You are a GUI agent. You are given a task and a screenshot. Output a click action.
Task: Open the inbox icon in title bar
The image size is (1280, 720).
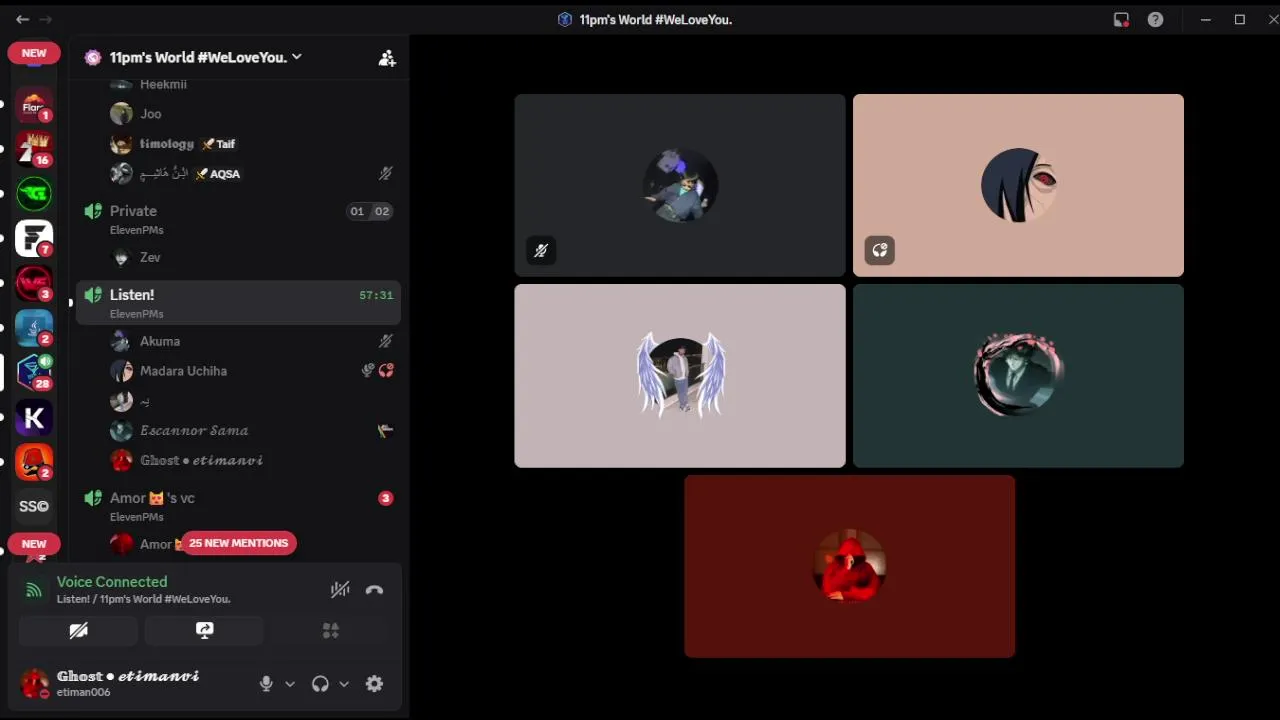click(1121, 19)
